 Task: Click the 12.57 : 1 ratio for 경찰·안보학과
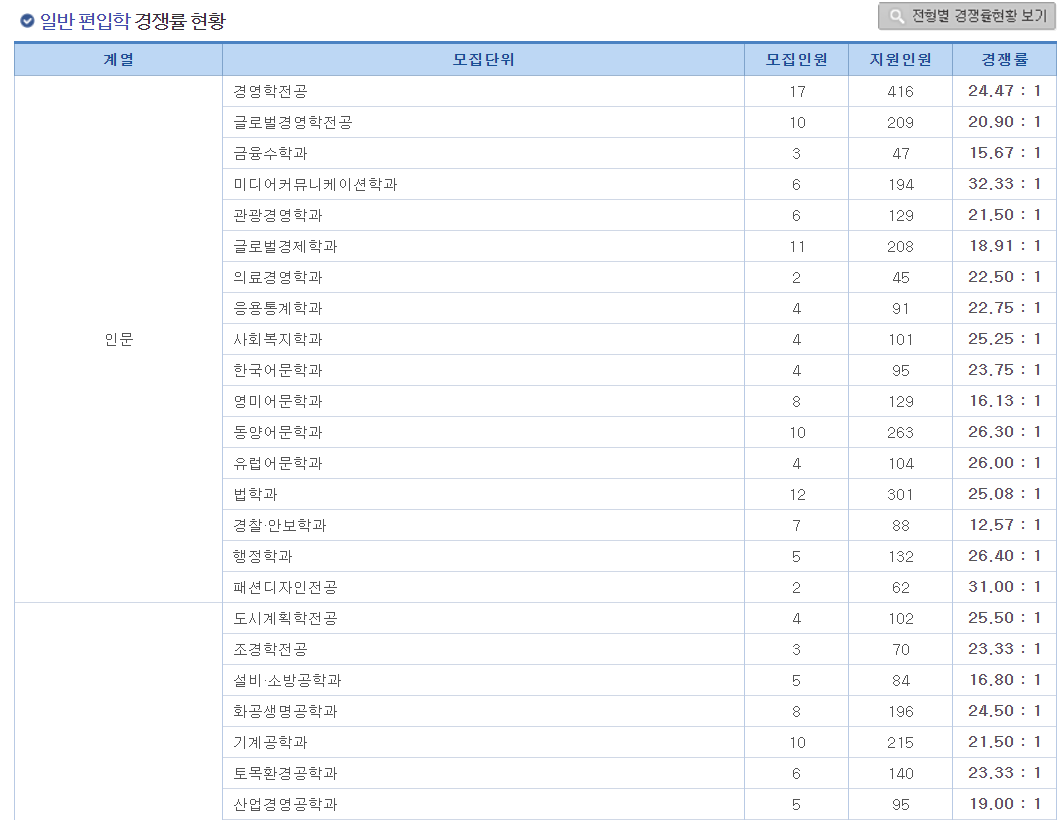[1005, 525]
